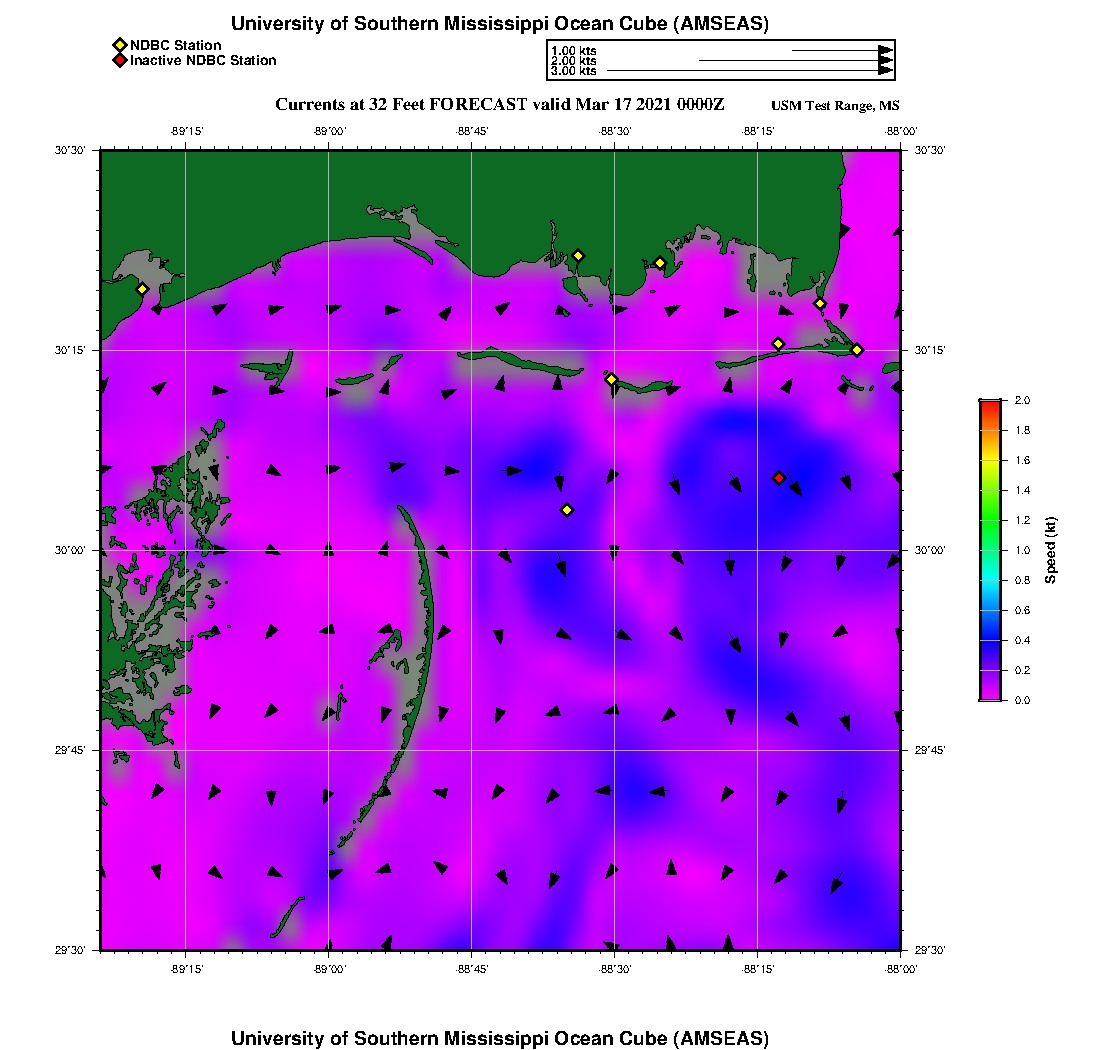Click the 1.00 kts arrow in the scale legend

[x=840, y=50]
